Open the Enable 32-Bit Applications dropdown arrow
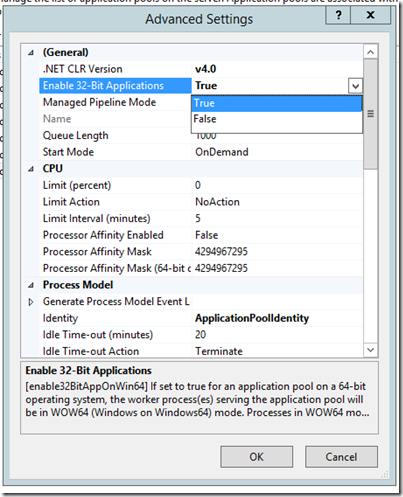403x497 pixels. 355,86
